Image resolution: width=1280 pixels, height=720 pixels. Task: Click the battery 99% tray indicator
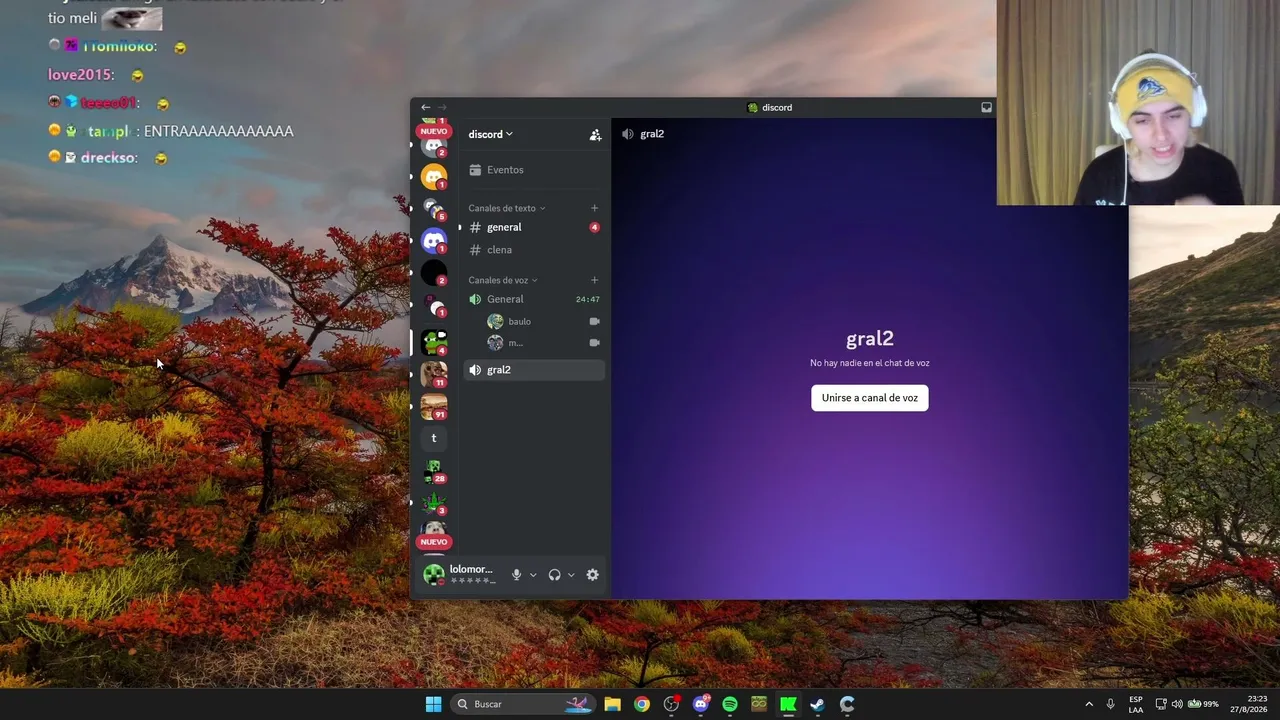(1203, 704)
